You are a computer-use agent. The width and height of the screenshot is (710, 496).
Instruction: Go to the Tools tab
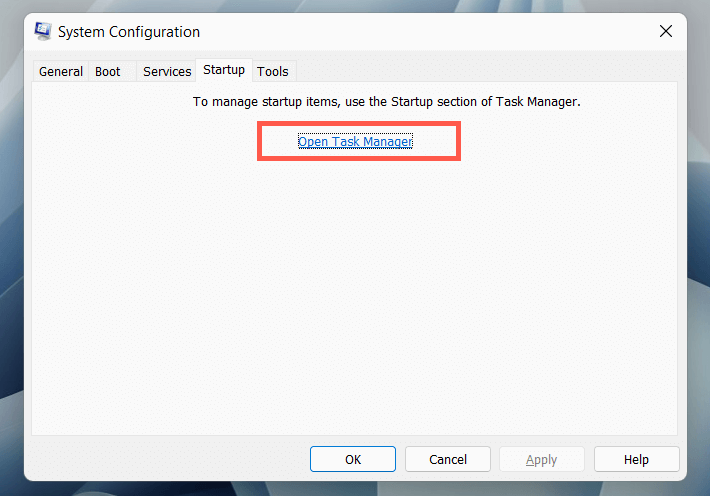(272, 71)
